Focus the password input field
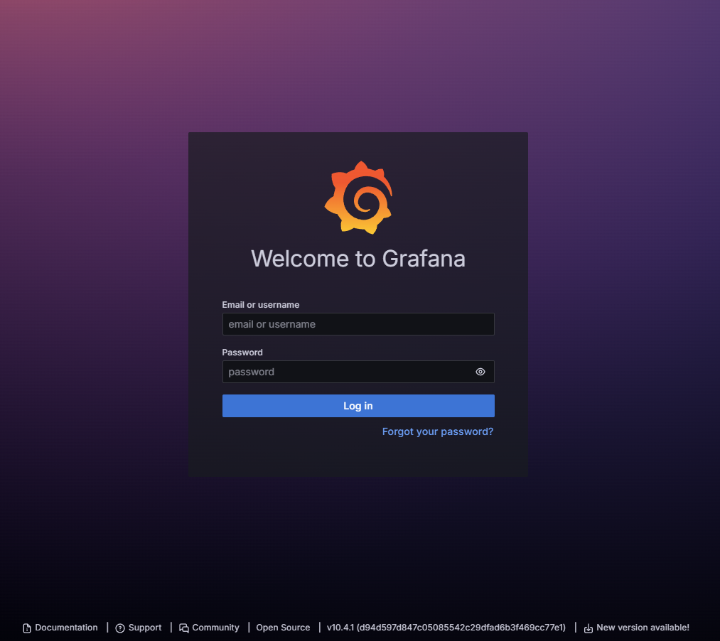The image size is (720, 641). (358, 371)
